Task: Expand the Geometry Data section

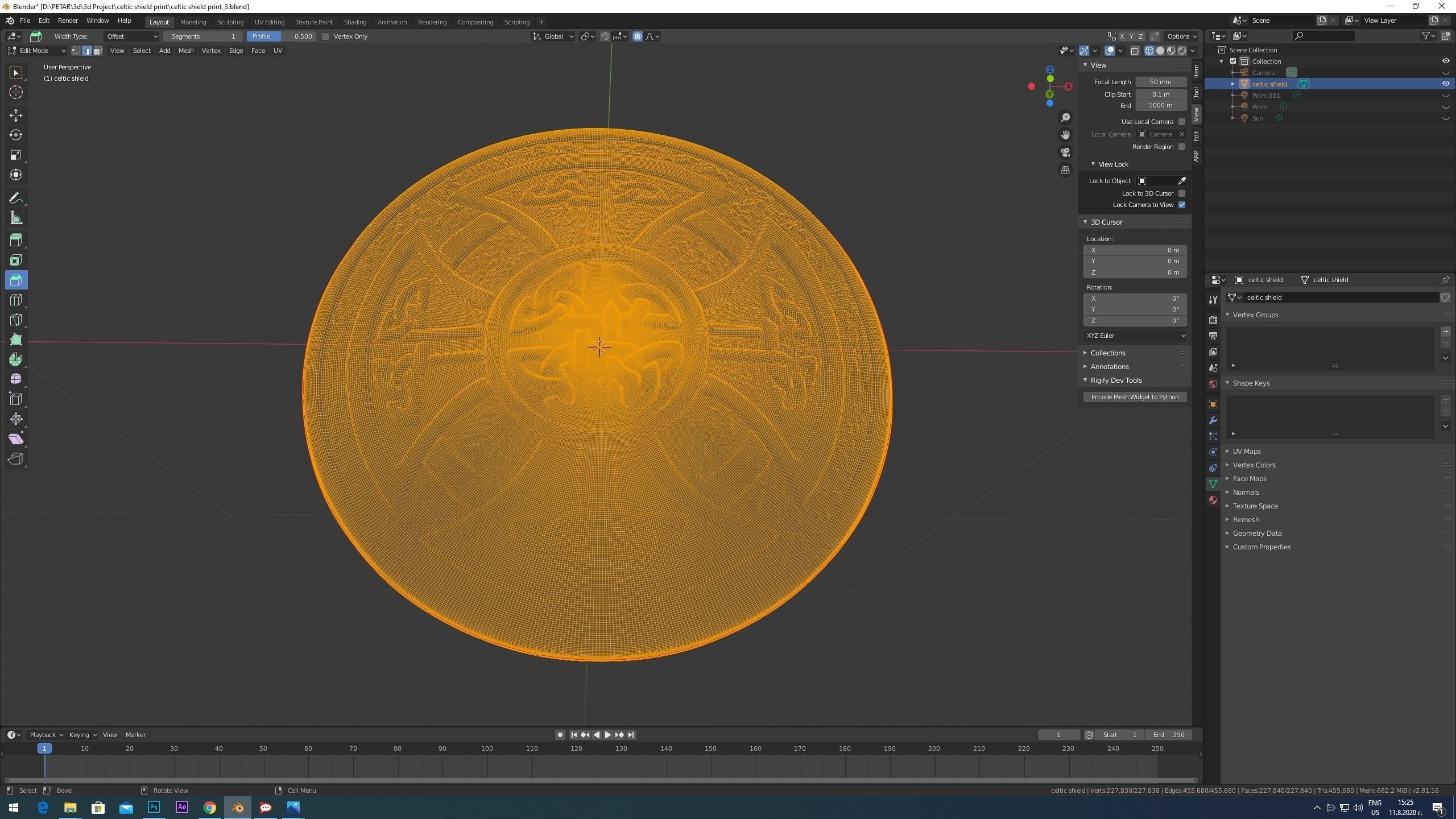Action: (x=1257, y=533)
